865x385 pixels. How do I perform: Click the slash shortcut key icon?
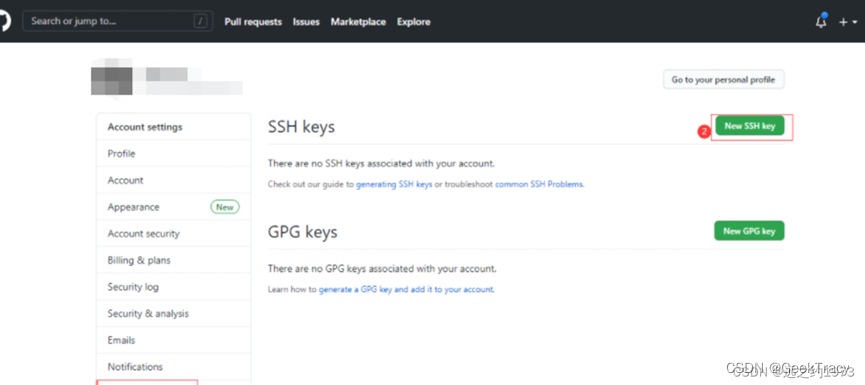[200, 22]
